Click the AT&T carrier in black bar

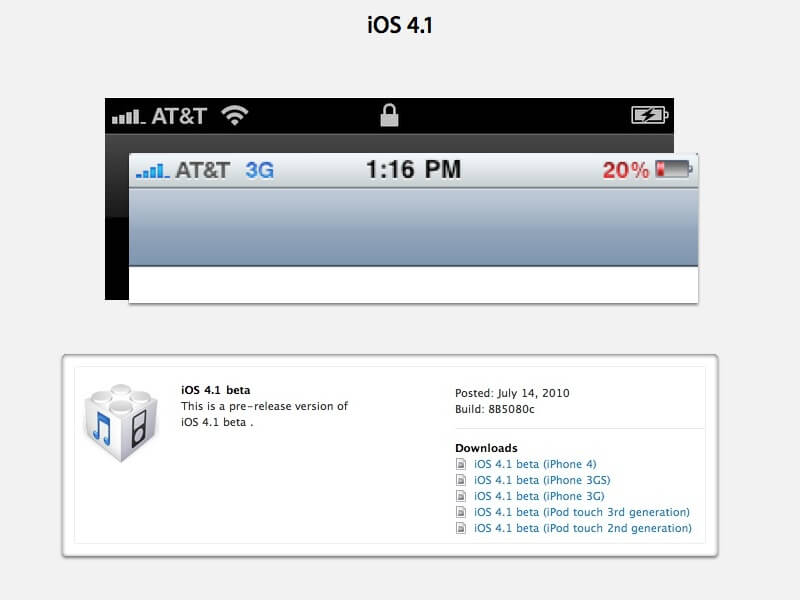tap(179, 116)
